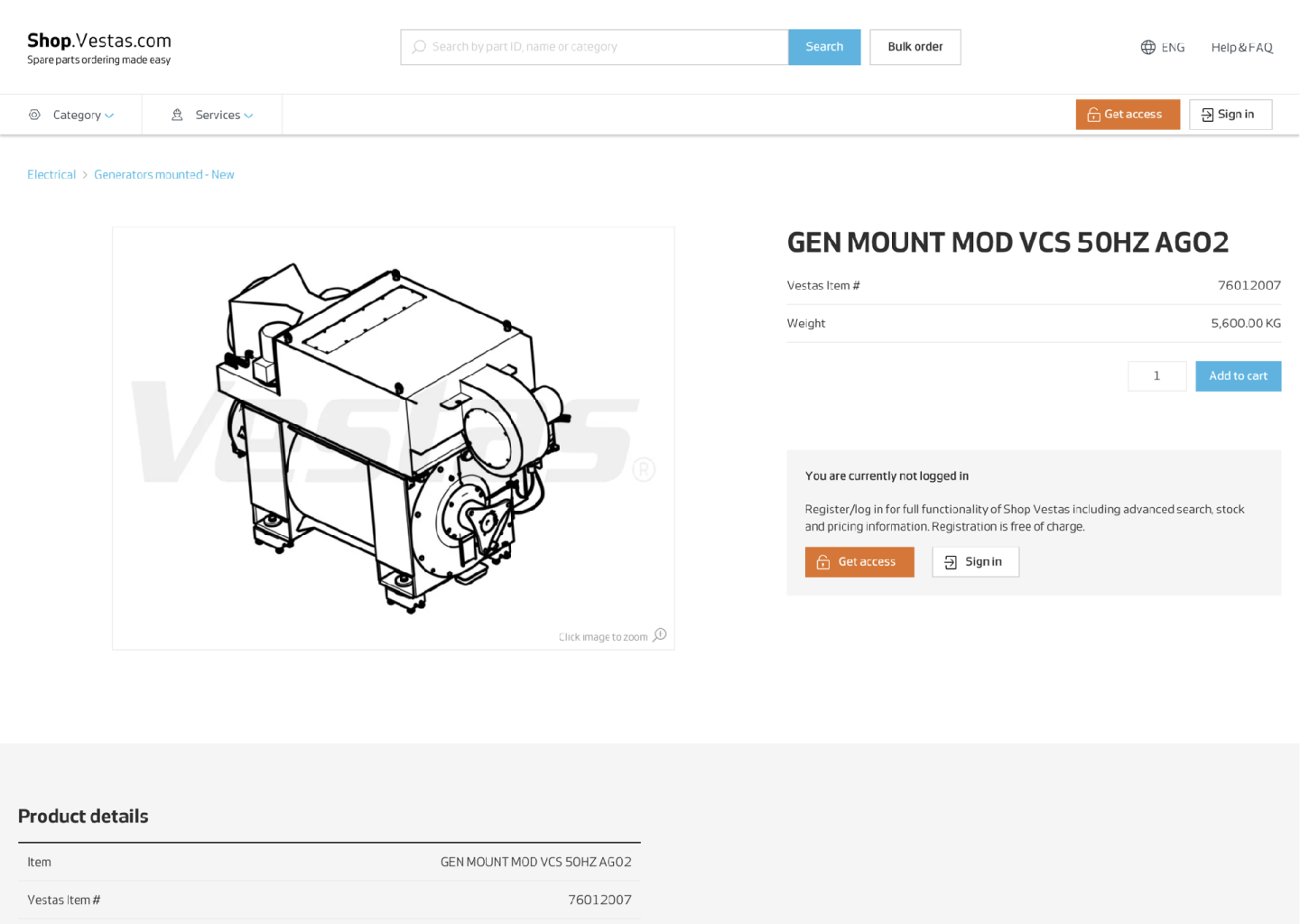Click the quantity field showing 1
Image resolution: width=1300 pixels, height=924 pixels.
(1156, 376)
